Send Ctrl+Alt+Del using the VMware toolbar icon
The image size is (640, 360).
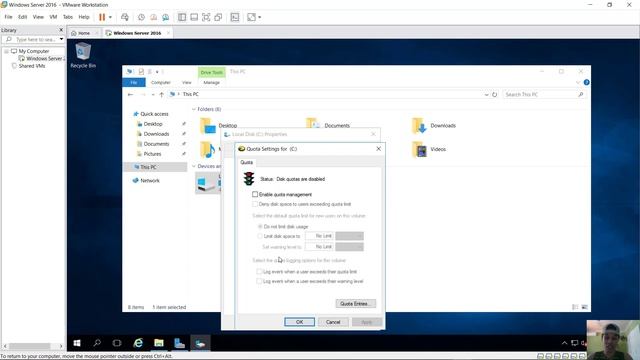[124, 17]
